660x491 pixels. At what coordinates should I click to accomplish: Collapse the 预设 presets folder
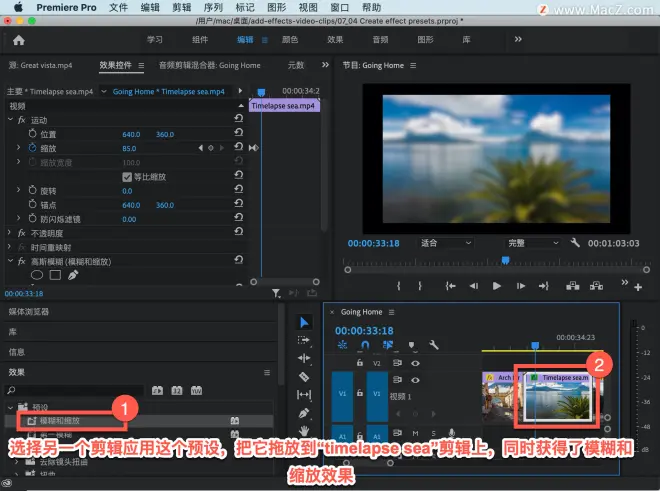point(10,407)
